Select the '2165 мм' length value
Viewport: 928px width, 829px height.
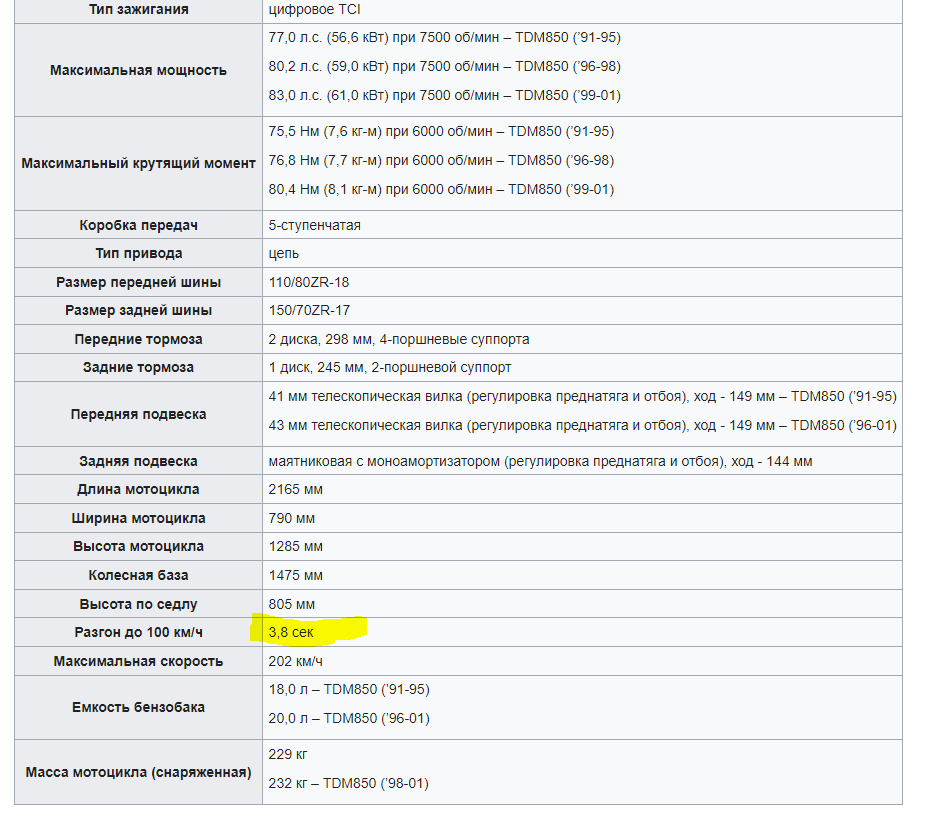click(295, 490)
